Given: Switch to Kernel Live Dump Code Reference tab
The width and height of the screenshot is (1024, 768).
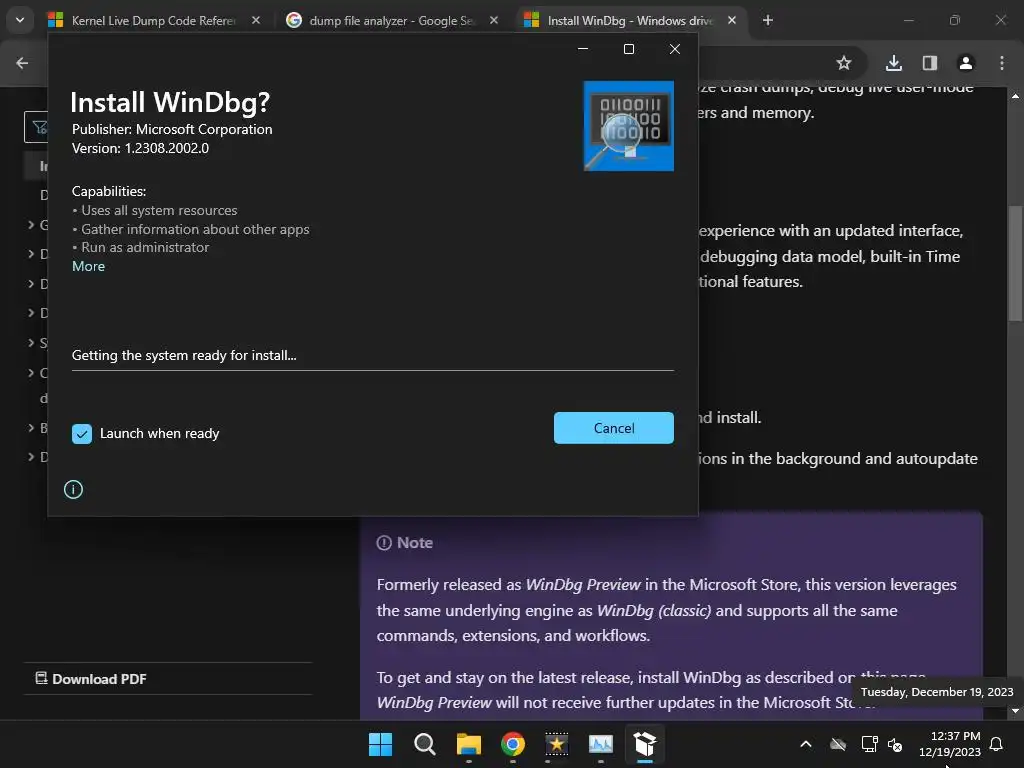Looking at the screenshot, I should click(x=153, y=20).
